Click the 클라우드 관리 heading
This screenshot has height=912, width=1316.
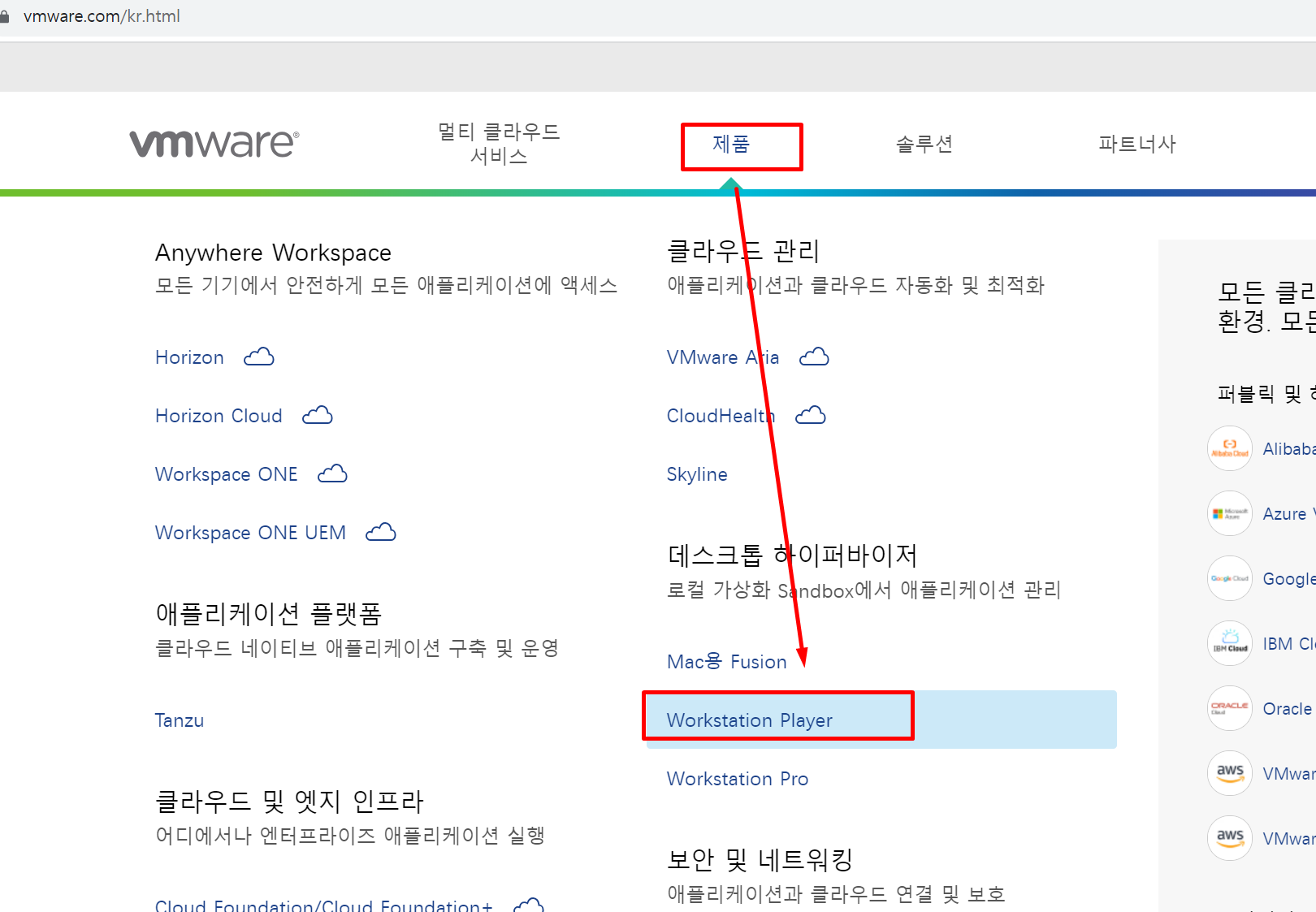point(743,251)
